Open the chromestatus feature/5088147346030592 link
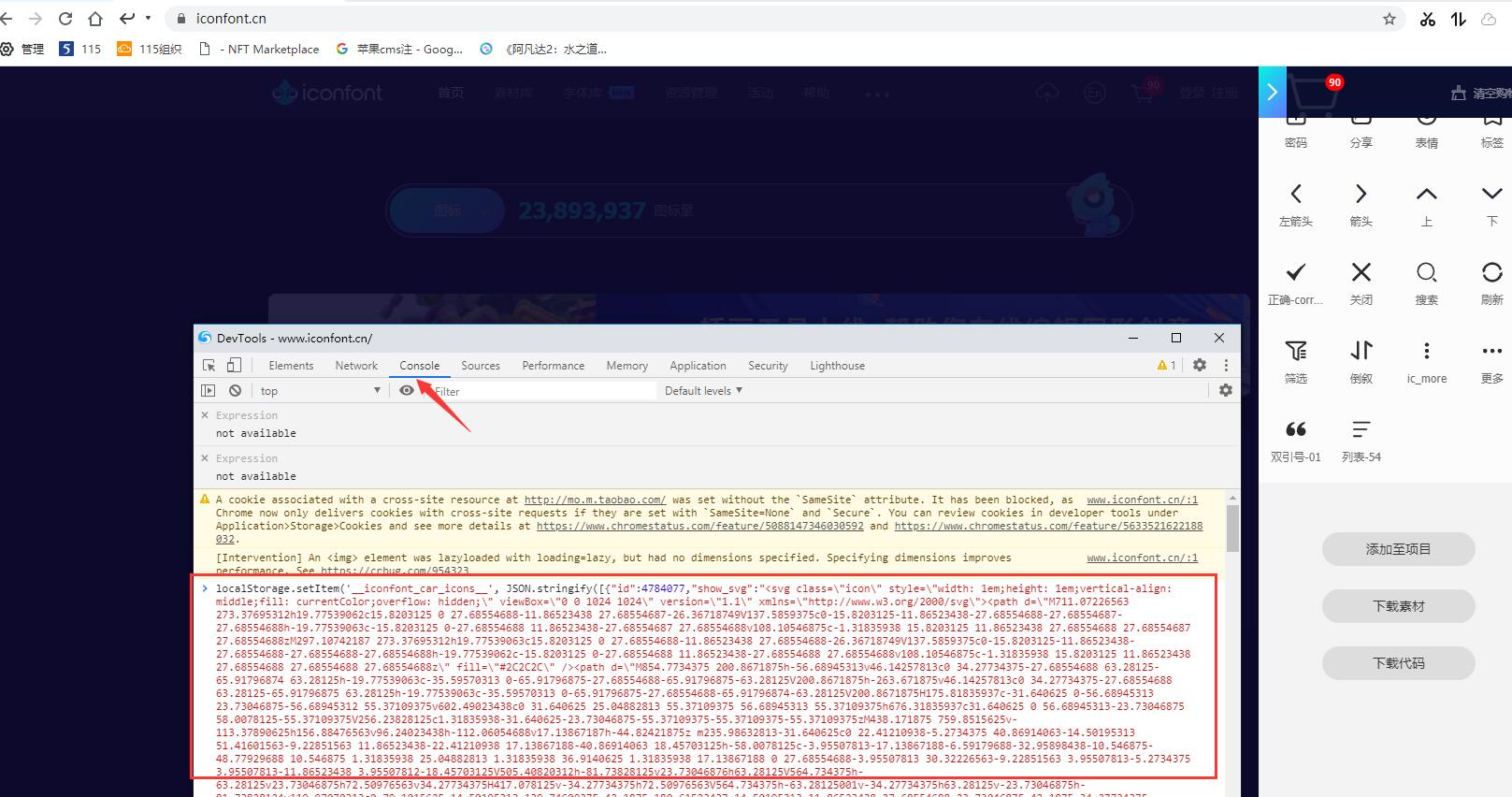This screenshot has width=1512, height=797. (700, 526)
